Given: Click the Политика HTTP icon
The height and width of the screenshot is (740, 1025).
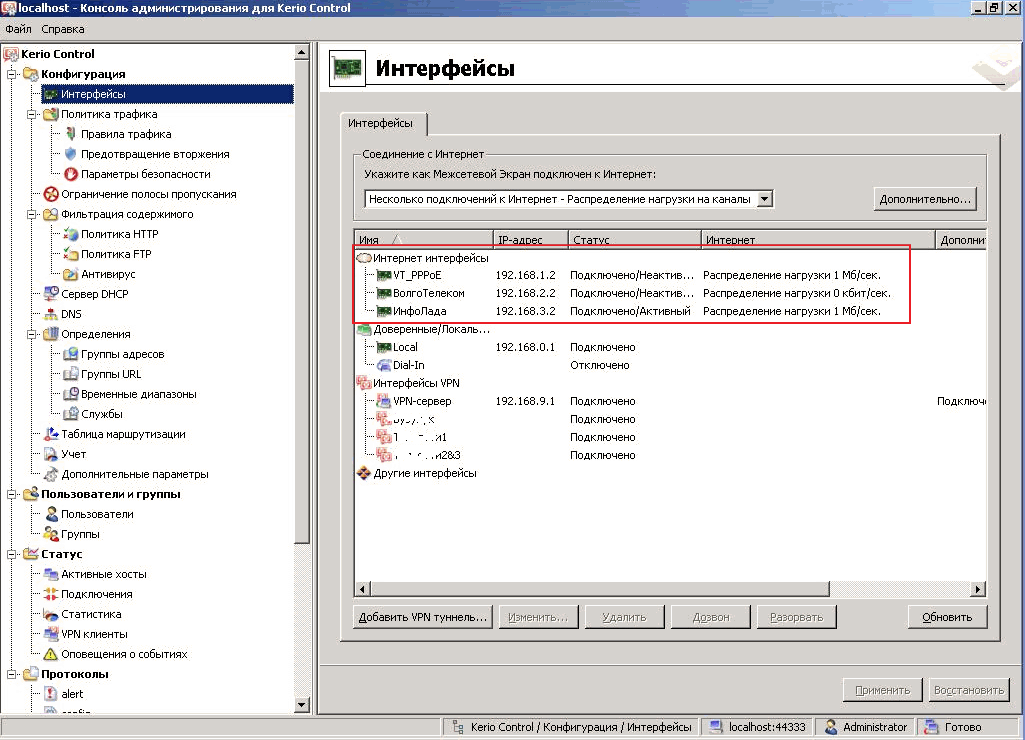Looking at the screenshot, I should click(x=71, y=234).
